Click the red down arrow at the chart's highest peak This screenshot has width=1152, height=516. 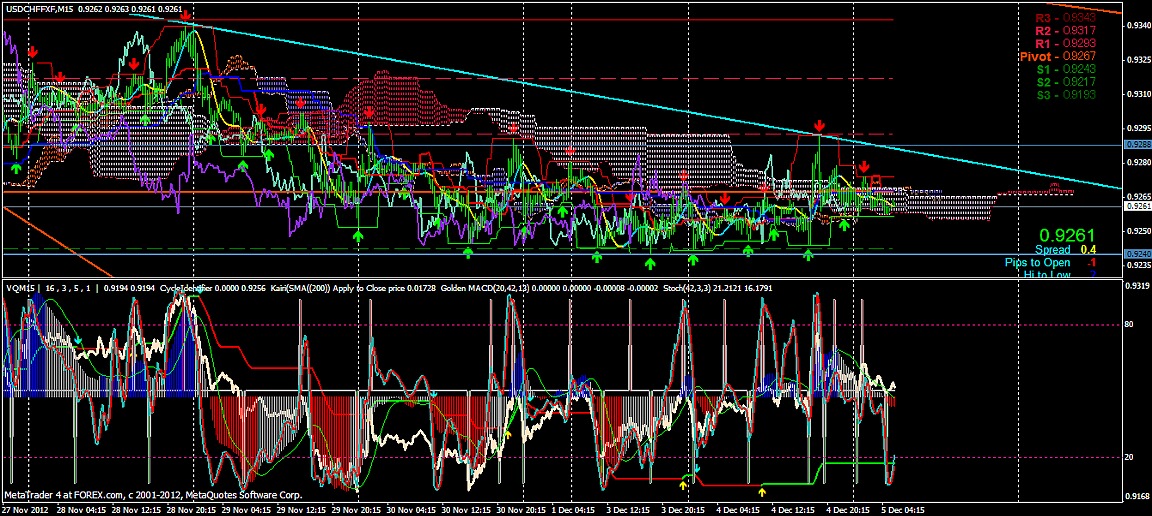tap(186, 16)
